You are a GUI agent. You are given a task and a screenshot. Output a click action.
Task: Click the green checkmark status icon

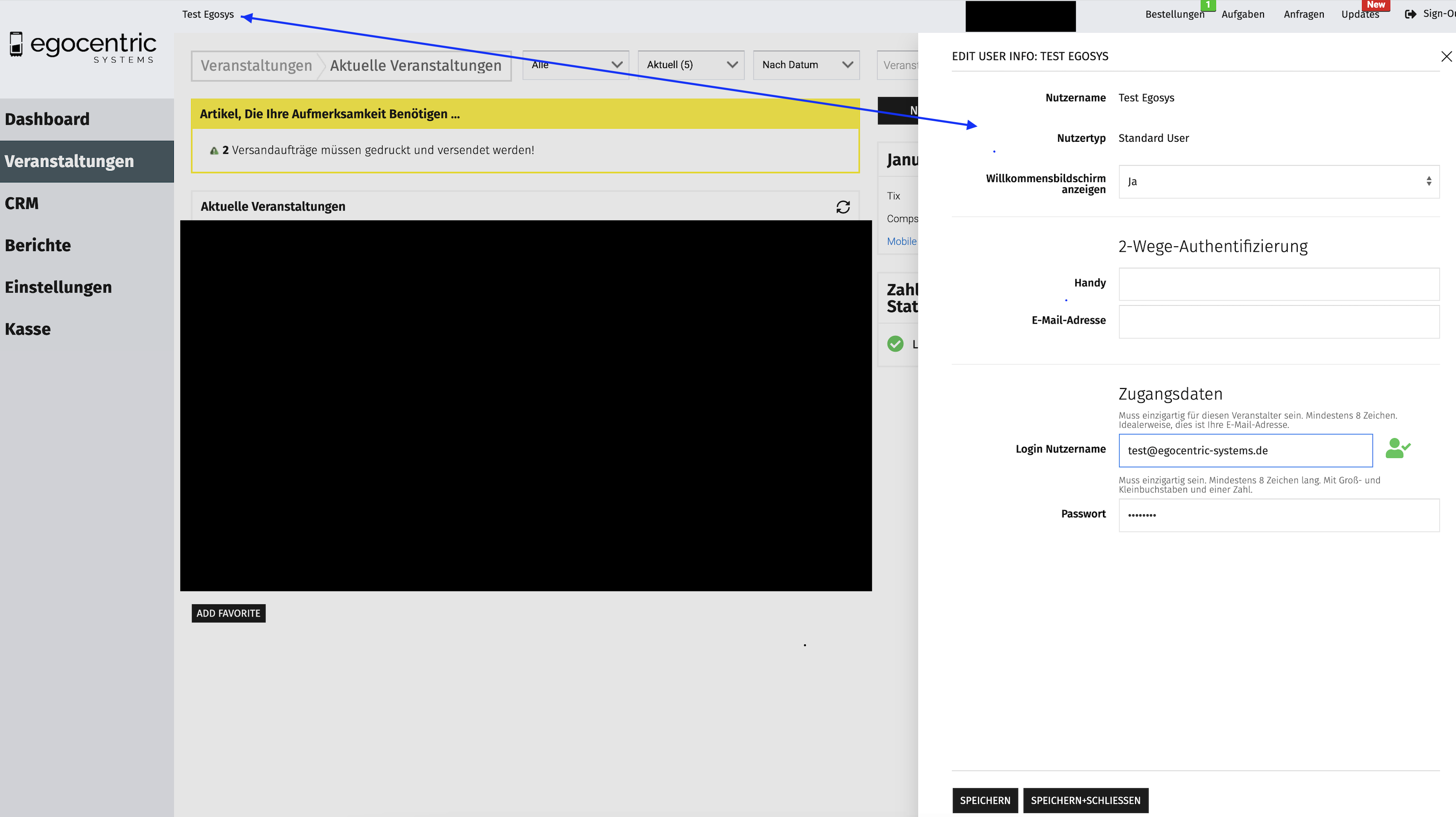pyautogui.click(x=895, y=343)
